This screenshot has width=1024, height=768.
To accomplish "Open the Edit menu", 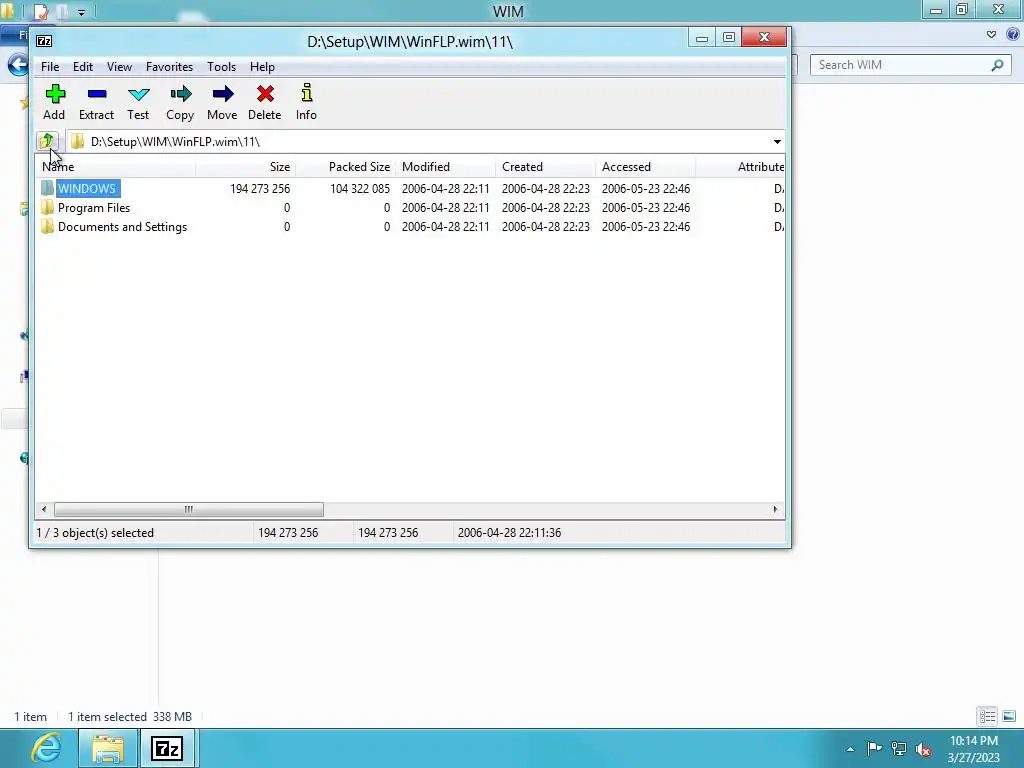I will point(82,67).
